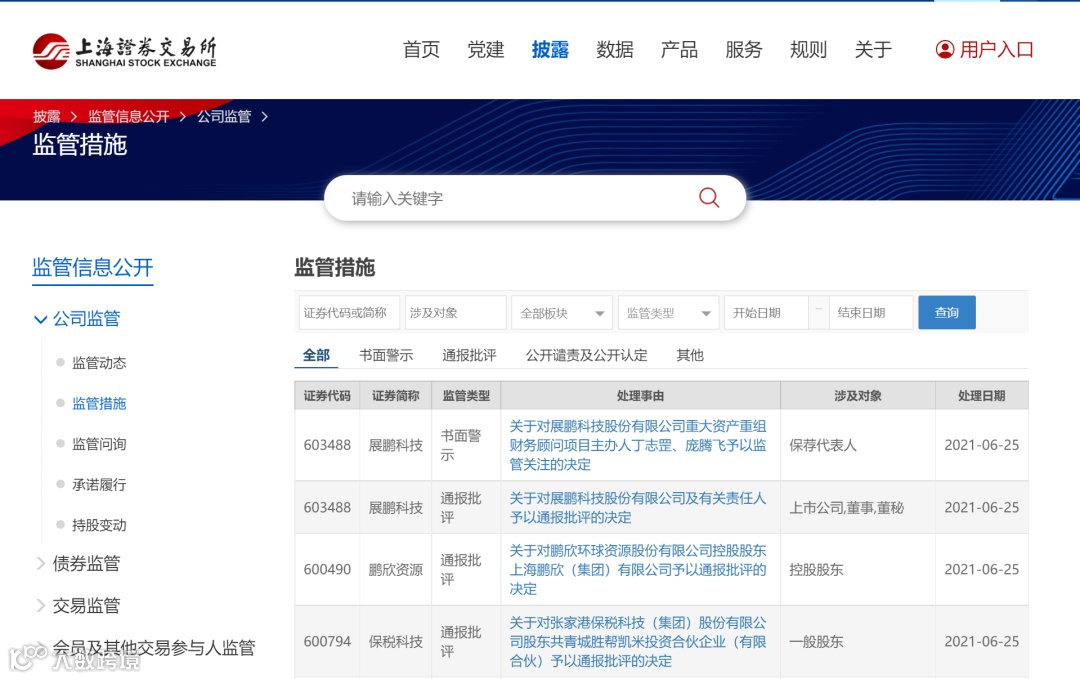Open 持股变动 in the sidebar
Screen dimensions: 1080x679
(x=99, y=525)
